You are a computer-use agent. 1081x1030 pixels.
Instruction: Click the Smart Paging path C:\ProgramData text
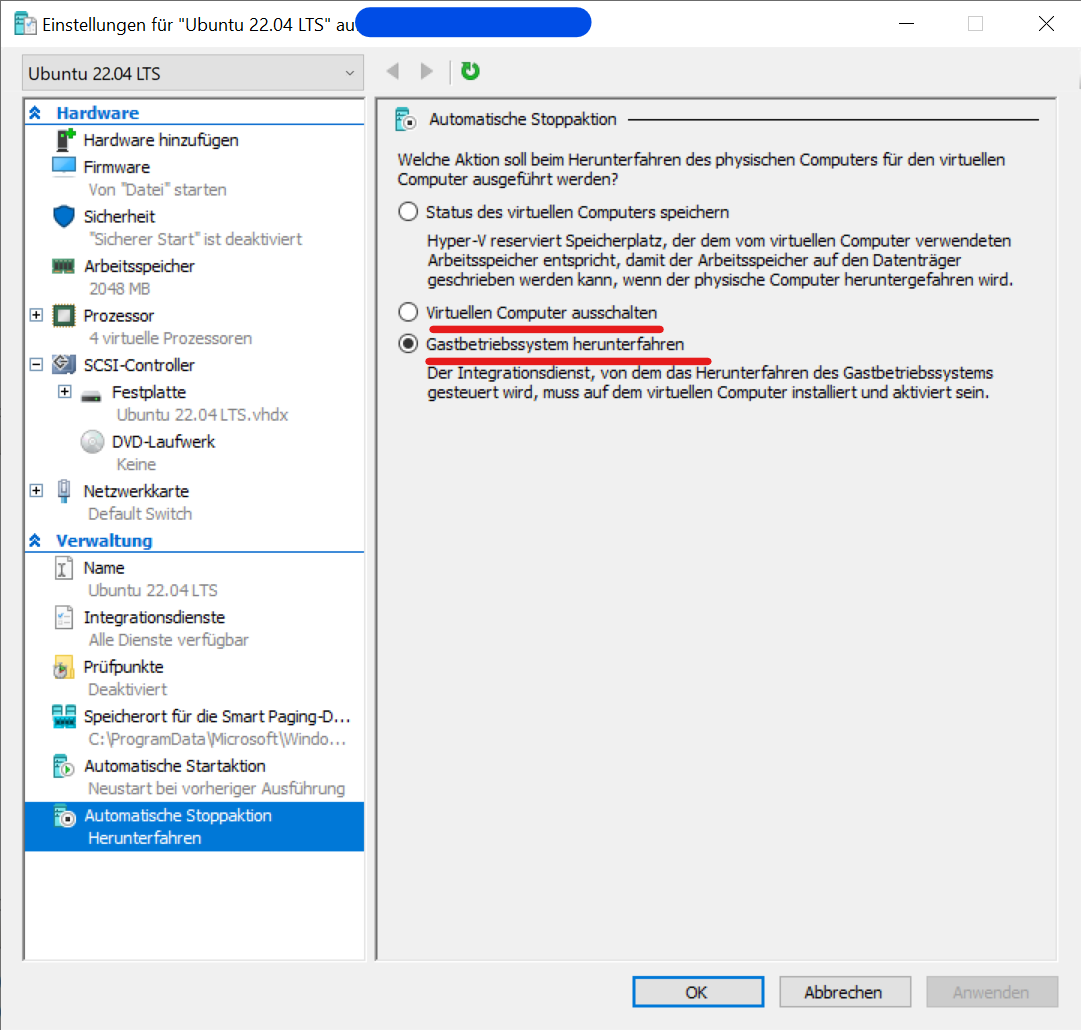217,739
